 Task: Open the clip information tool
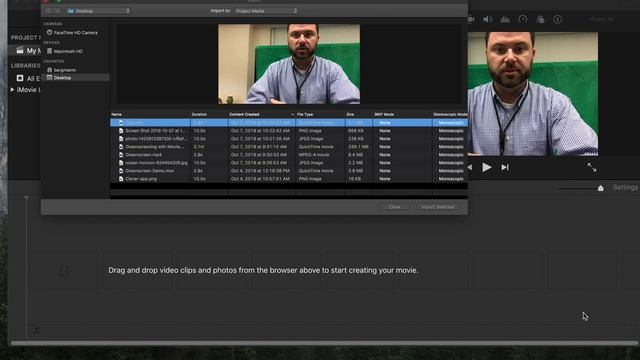pyautogui.click(x=558, y=19)
